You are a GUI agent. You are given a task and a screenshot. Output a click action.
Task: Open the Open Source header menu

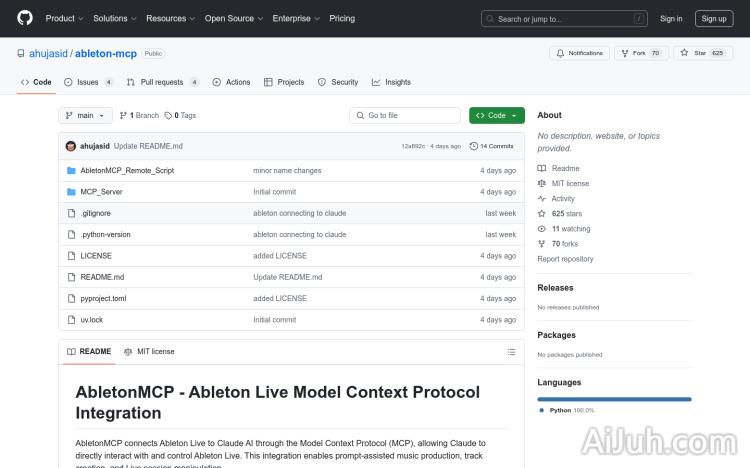pos(233,18)
